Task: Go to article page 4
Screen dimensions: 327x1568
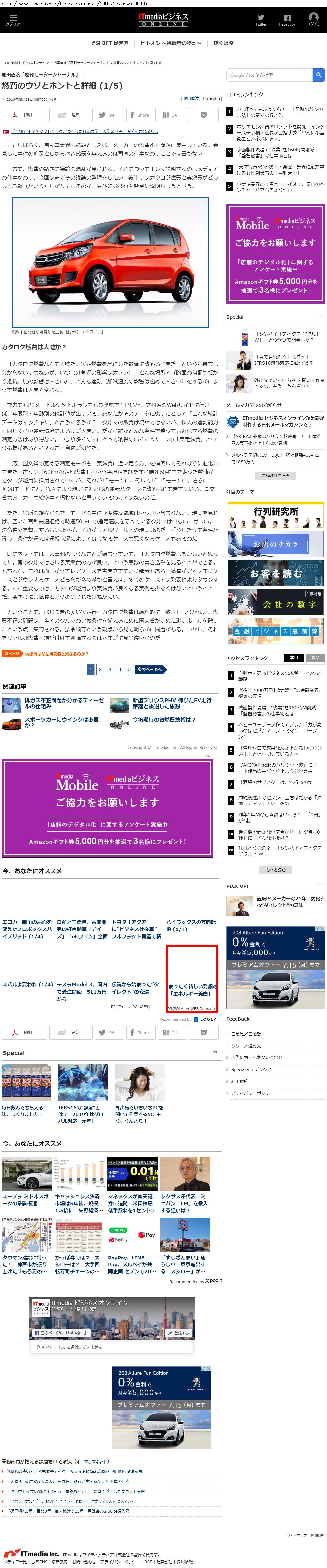Action: click(x=120, y=669)
